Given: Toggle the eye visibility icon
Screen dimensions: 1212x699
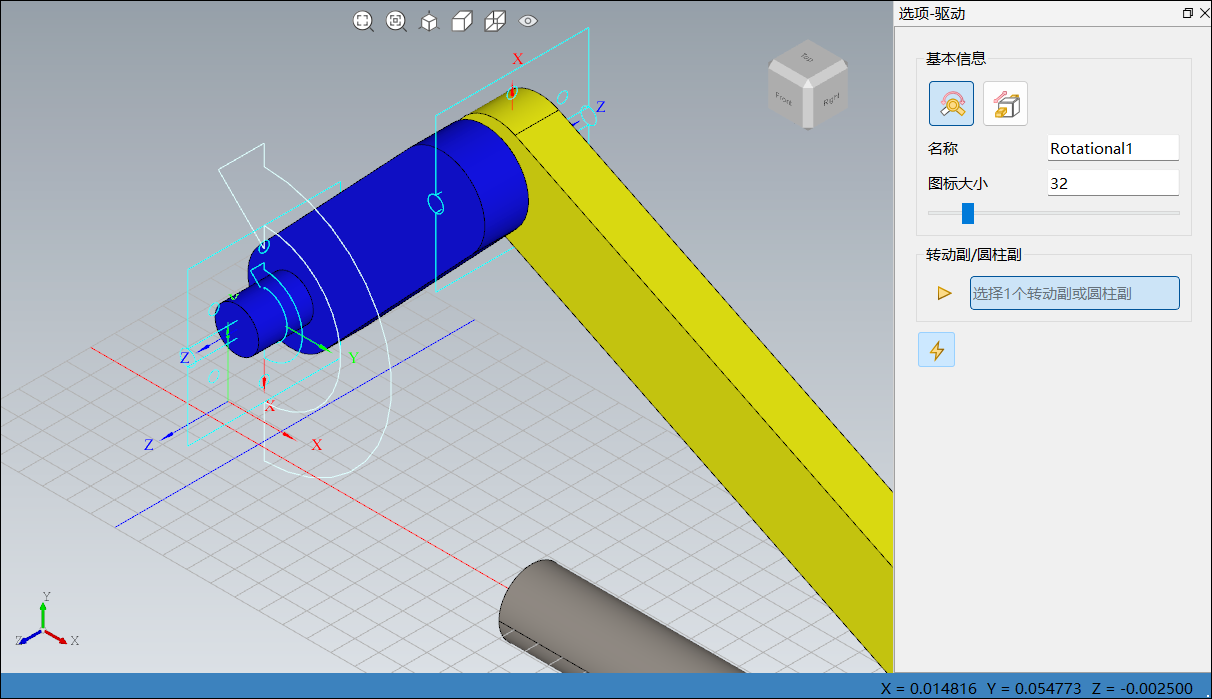Looking at the screenshot, I should (528, 21).
